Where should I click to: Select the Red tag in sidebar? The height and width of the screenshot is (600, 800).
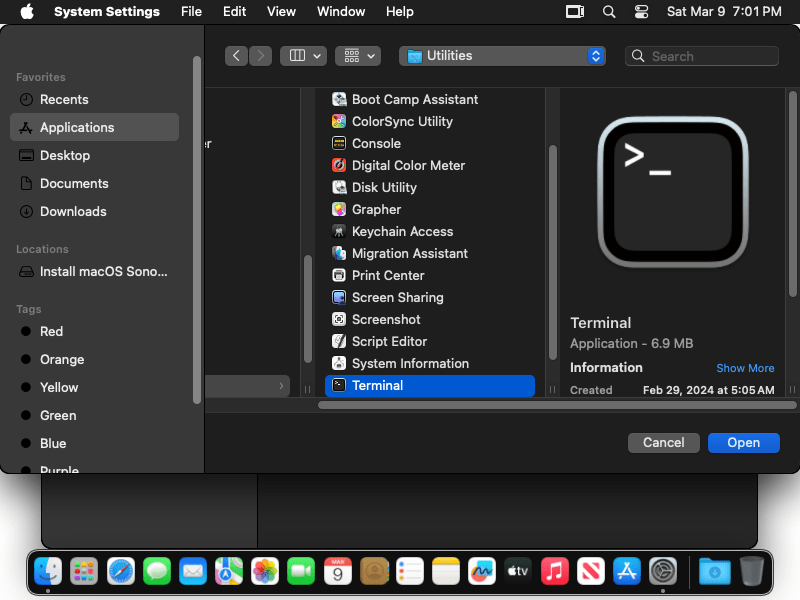[51, 331]
